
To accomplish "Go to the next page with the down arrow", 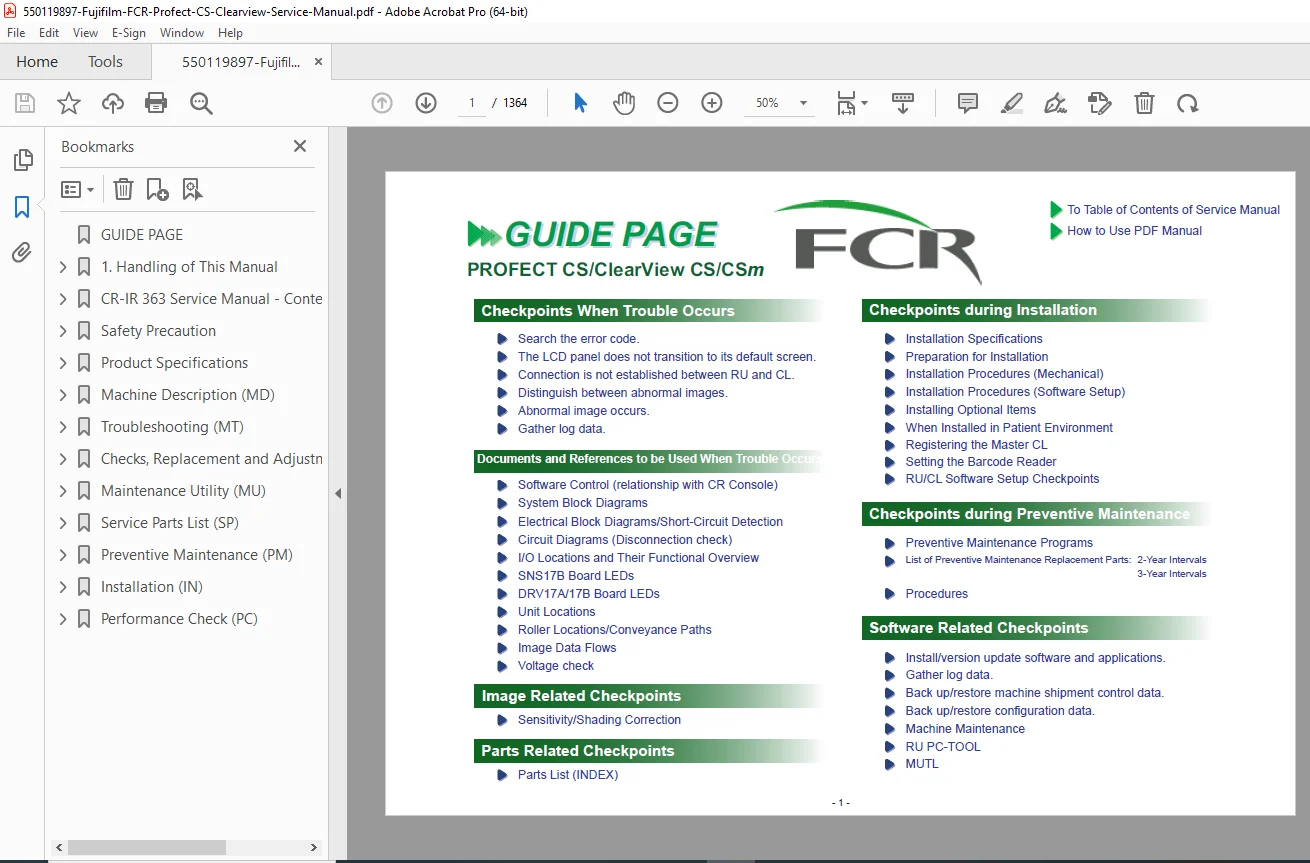I will point(426,103).
